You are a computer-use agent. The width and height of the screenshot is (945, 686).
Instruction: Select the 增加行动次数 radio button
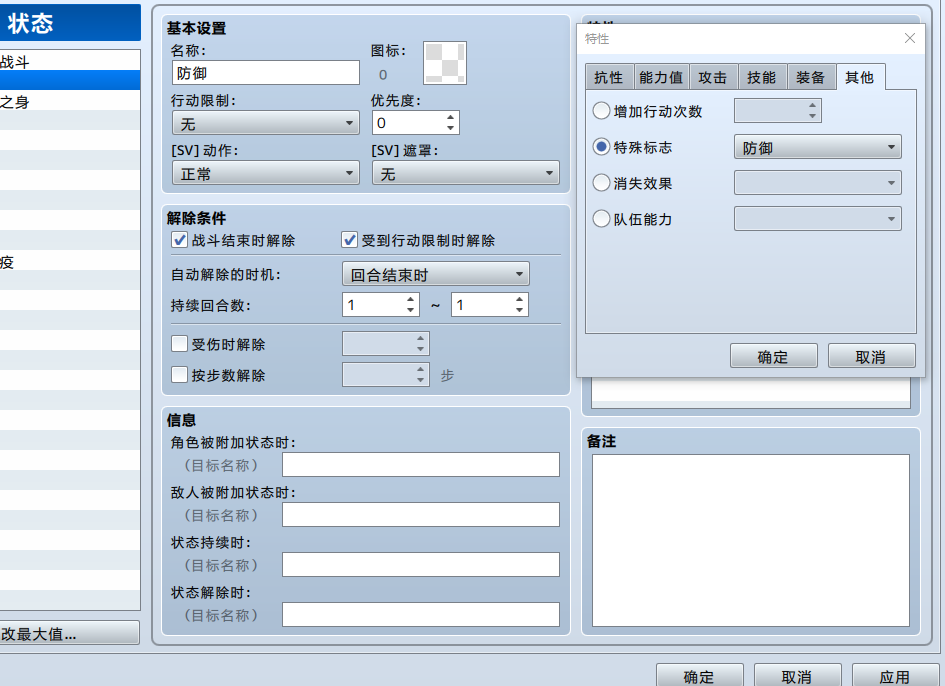601,111
